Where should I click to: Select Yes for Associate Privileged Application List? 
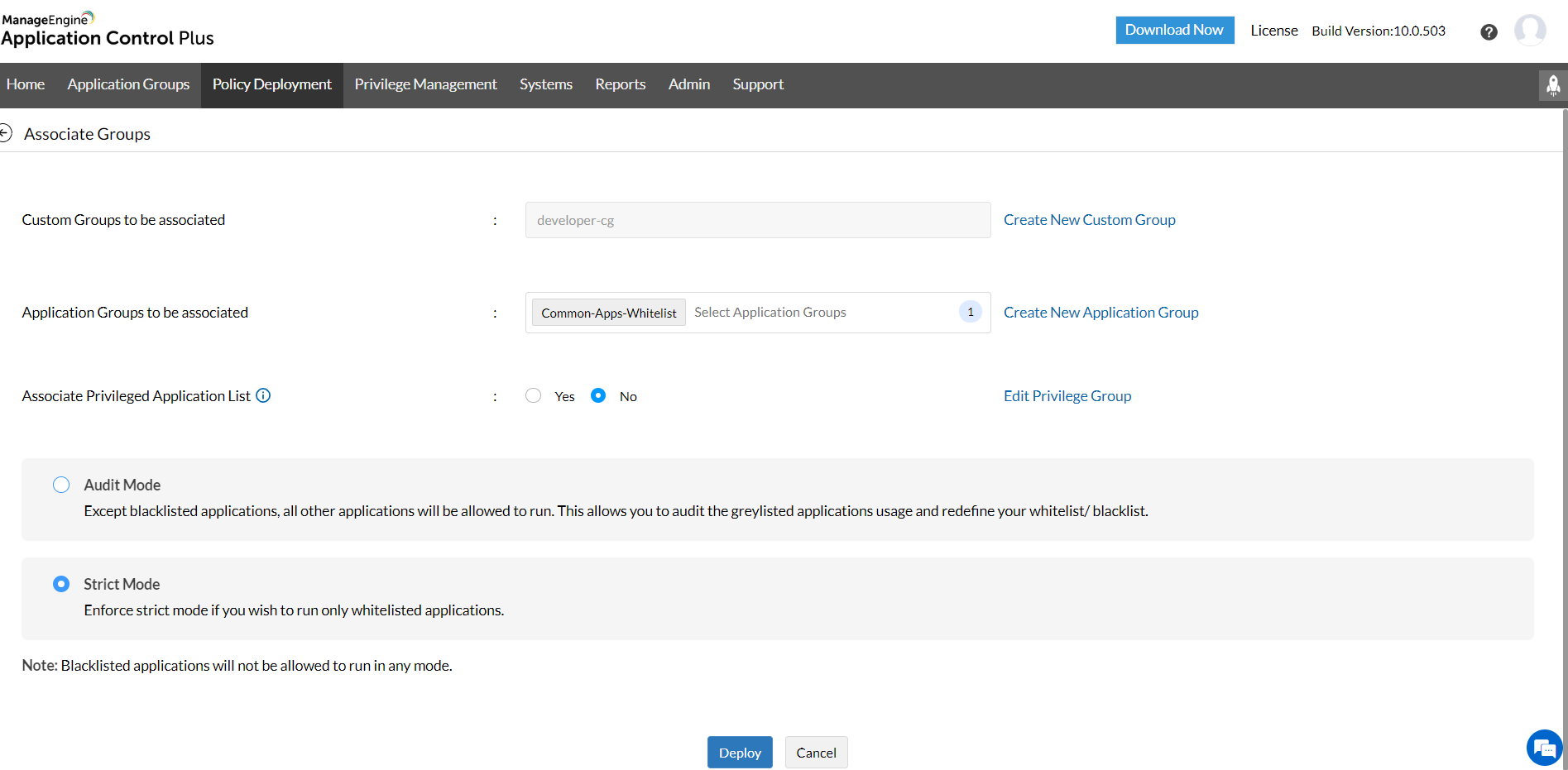pyautogui.click(x=534, y=396)
